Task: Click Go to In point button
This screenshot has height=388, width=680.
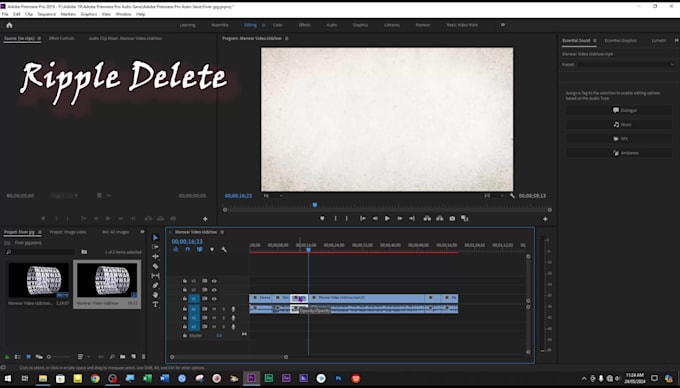Action: coord(363,218)
